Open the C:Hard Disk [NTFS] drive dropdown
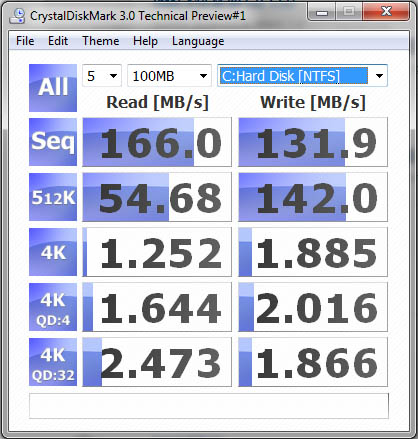This screenshot has width=418, height=439. click(302, 76)
